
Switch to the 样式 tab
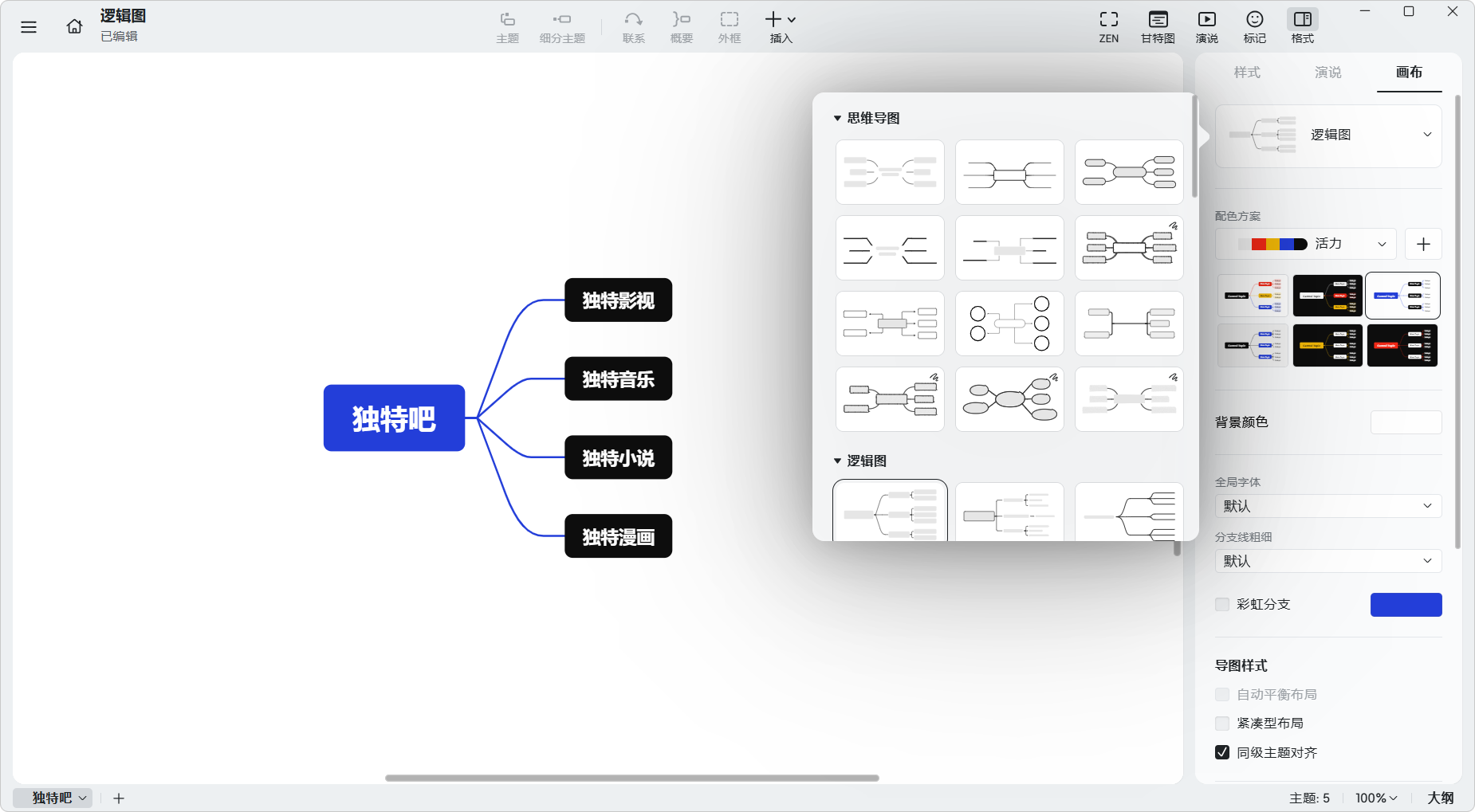pyautogui.click(x=1246, y=73)
